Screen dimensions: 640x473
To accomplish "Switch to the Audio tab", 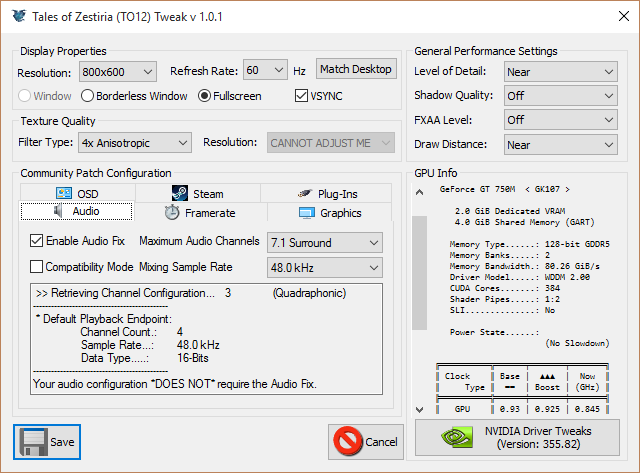I will click(x=76, y=211).
